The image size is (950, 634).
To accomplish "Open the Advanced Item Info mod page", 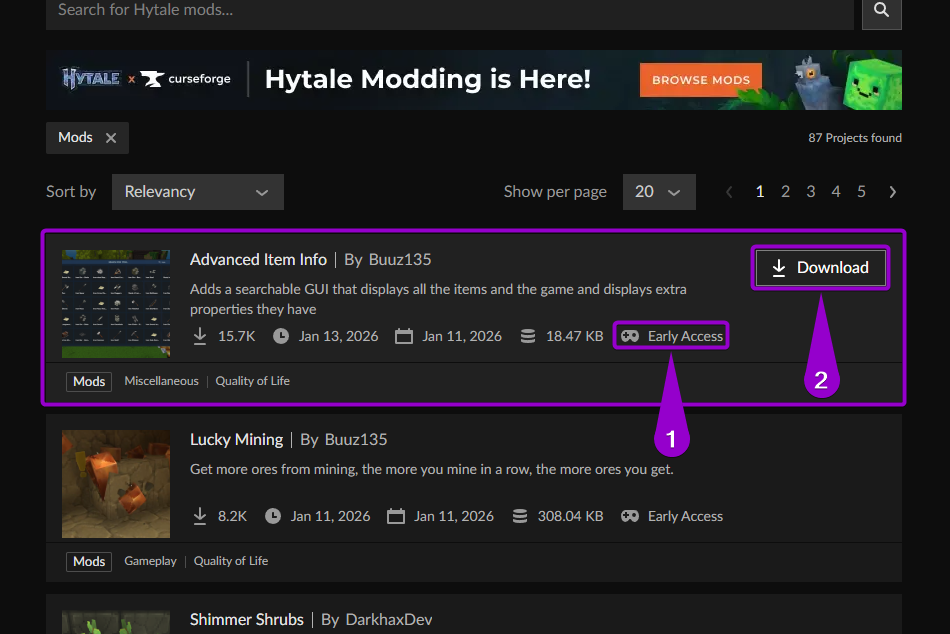I will (x=258, y=259).
